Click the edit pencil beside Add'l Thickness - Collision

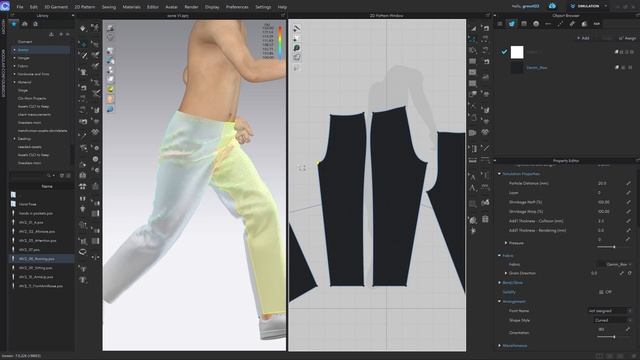tap(628, 221)
